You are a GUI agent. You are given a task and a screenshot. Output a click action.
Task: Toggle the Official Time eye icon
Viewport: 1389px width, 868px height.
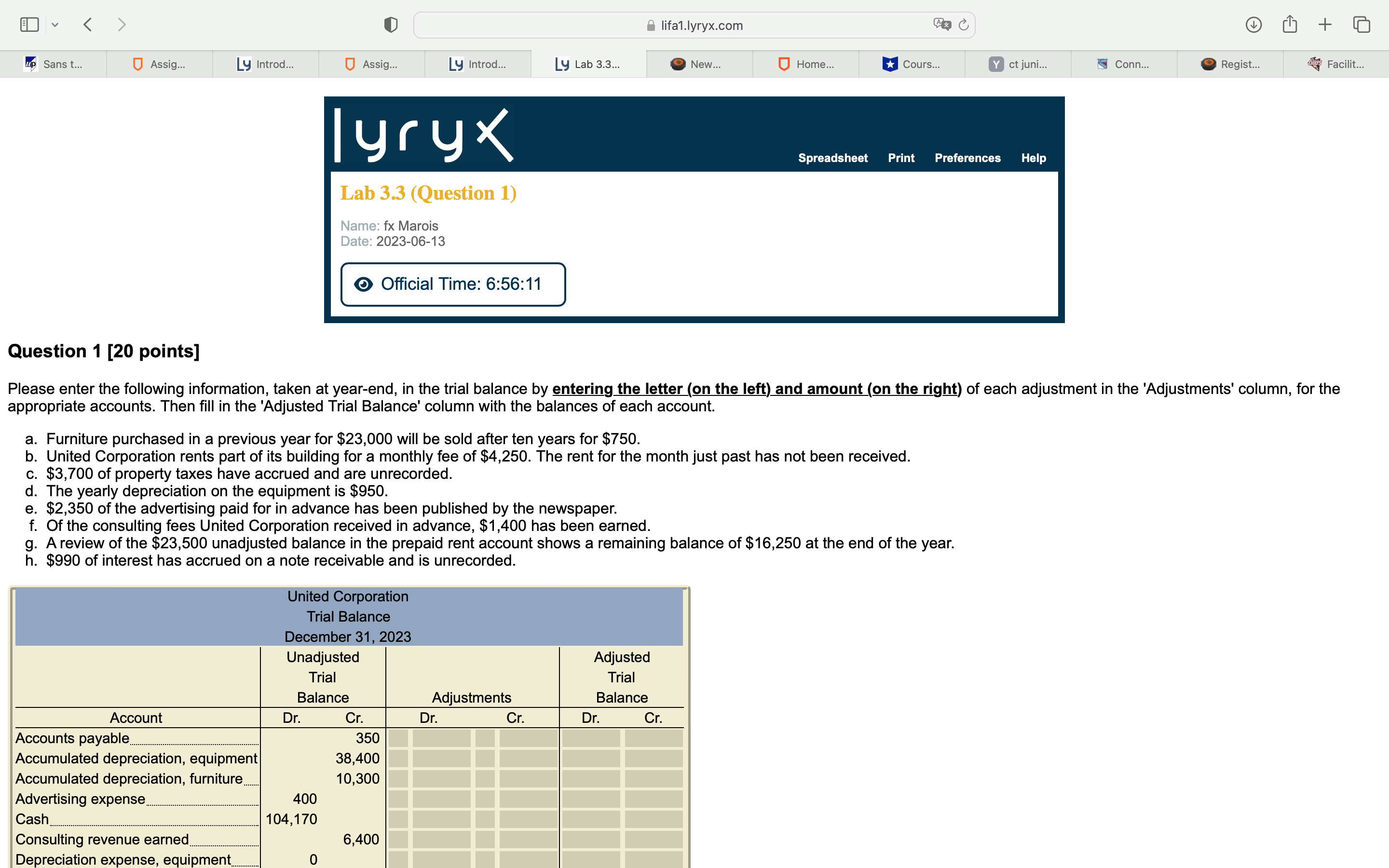pos(363,284)
